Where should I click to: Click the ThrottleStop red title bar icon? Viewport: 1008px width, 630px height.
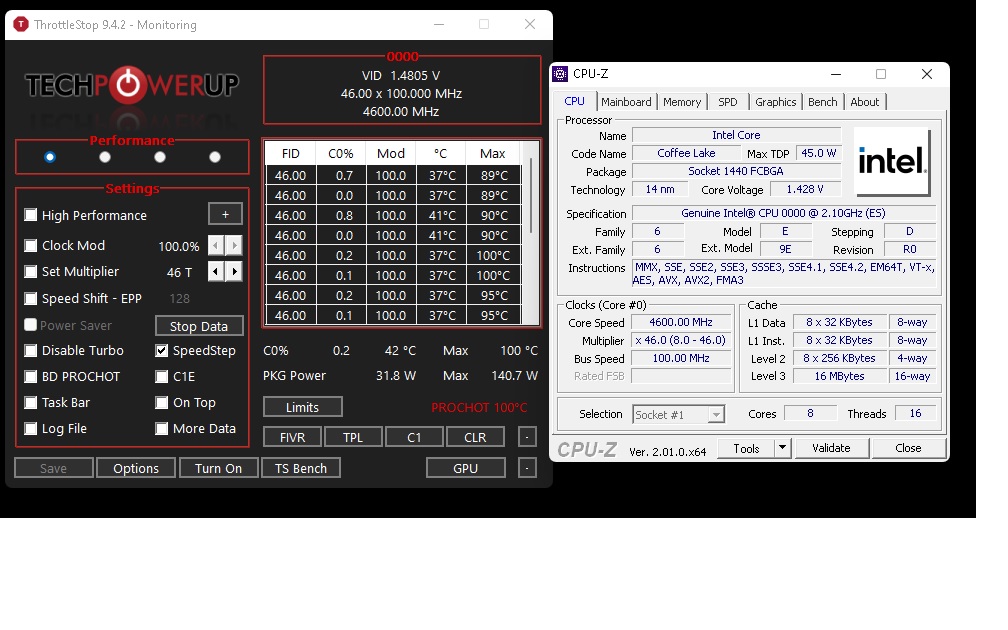(x=21, y=24)
